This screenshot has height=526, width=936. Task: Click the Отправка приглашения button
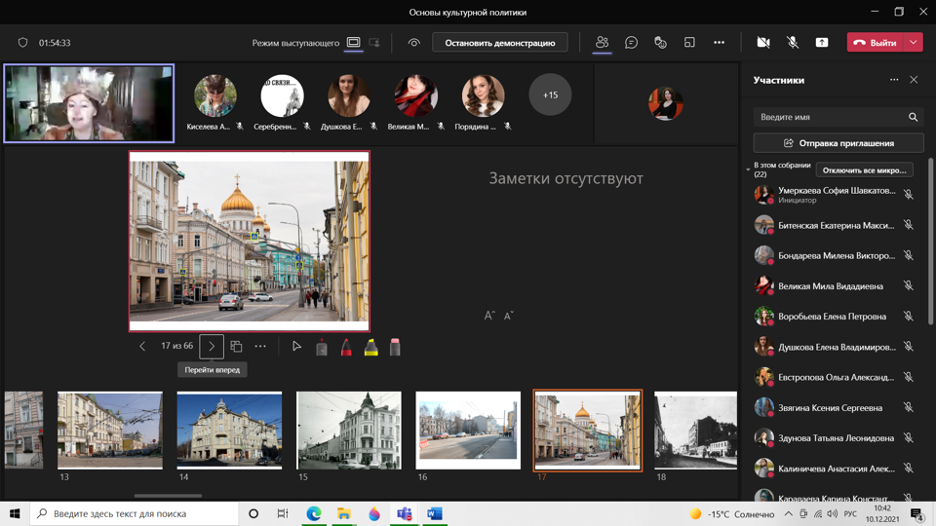pos(838,143)
